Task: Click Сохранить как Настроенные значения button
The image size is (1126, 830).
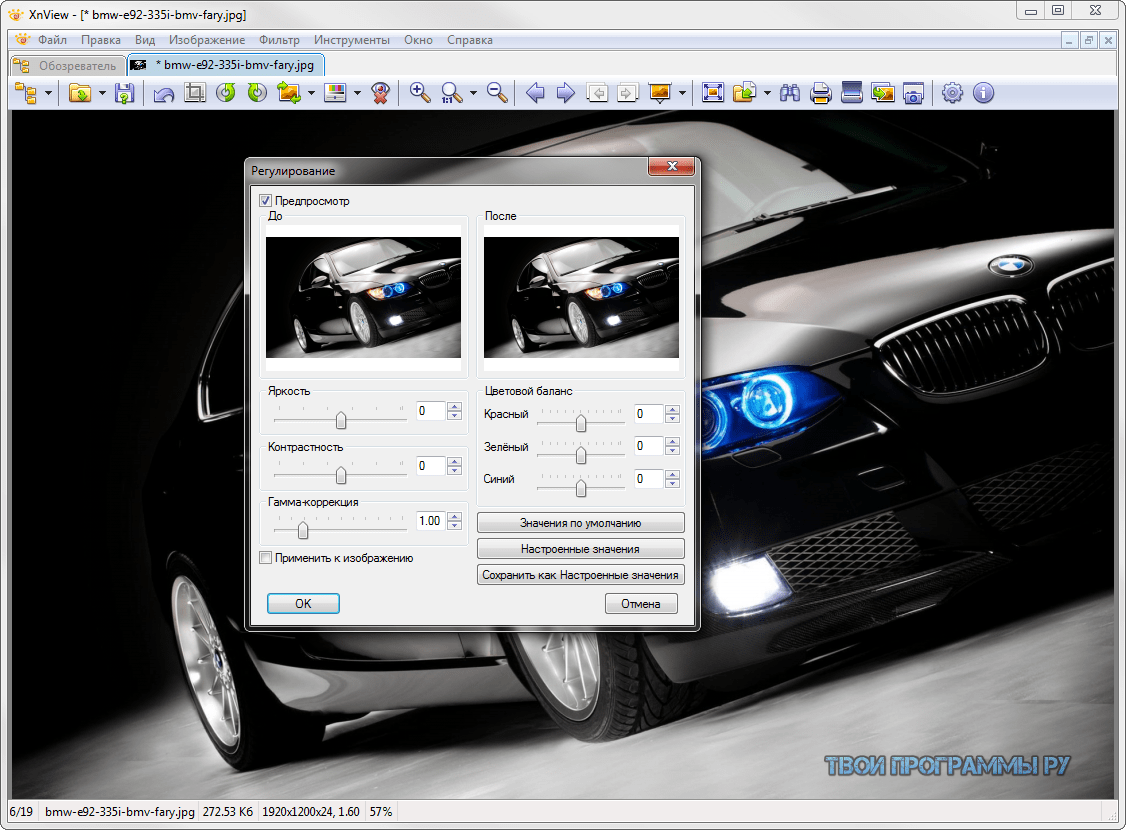Action: [580, 574]
